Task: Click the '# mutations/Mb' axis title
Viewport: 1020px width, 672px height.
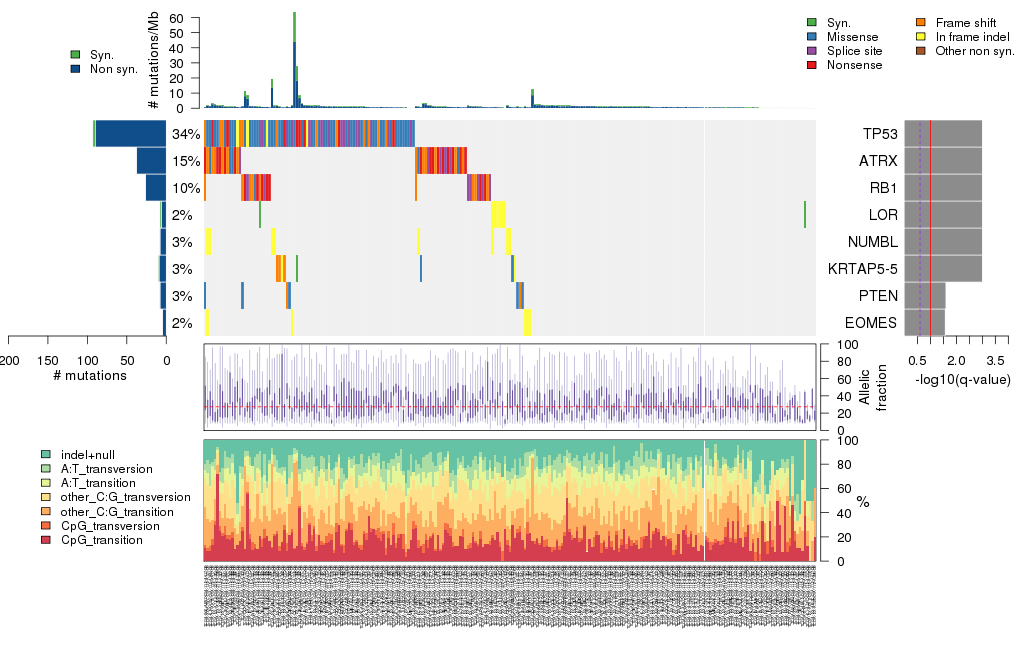Action: point(153,64)
